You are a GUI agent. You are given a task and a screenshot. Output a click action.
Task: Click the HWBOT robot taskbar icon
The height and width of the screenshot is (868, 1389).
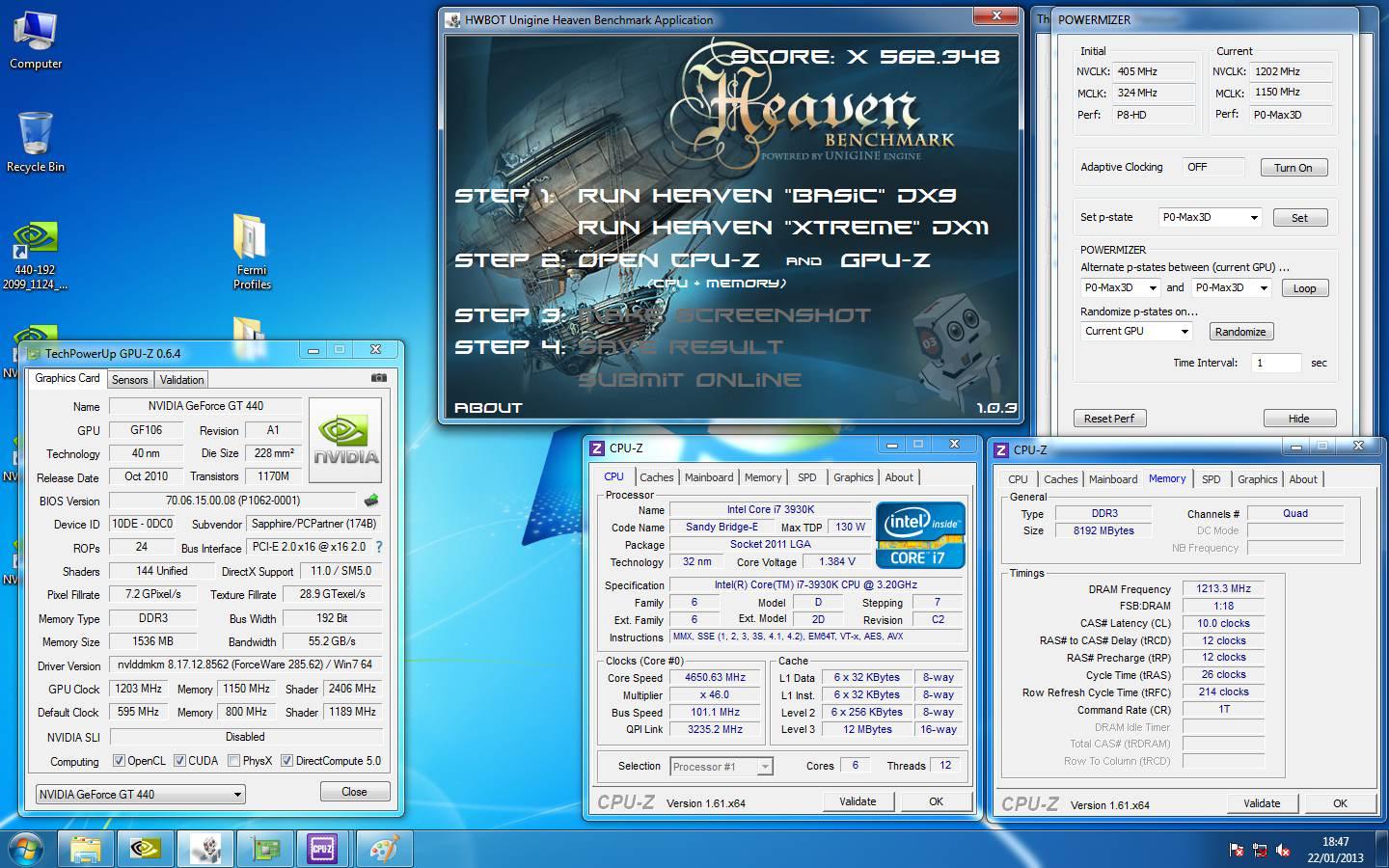[205, 849]
